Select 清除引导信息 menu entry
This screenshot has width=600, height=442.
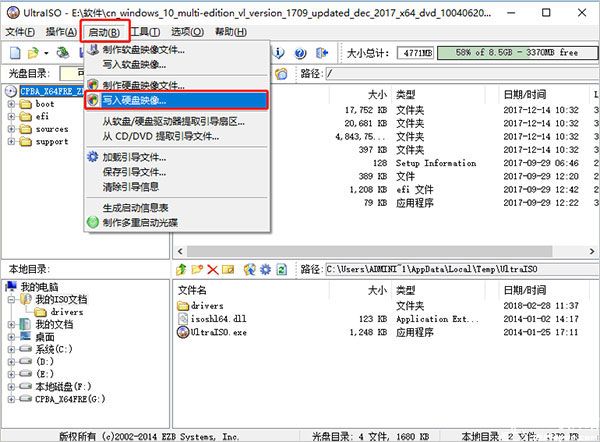tap(177, 186)
